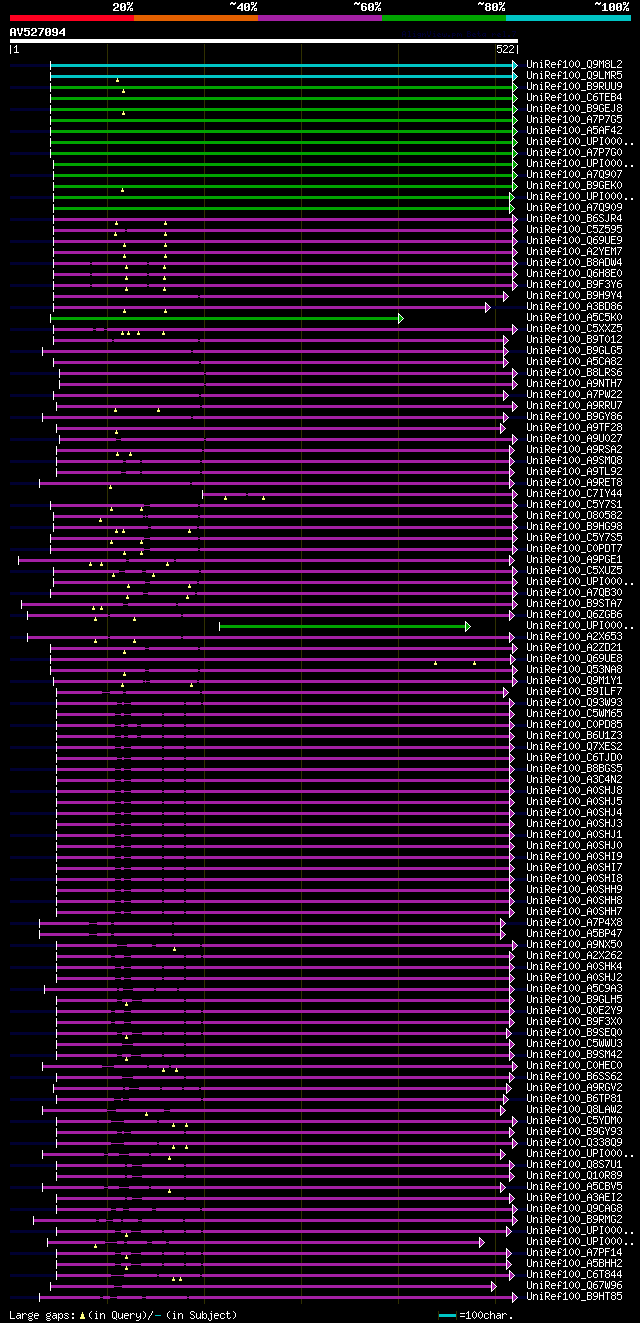Select the UniRef100_A5AF42 label
The height and width of the screenshot is (1323, 640).
574,131
